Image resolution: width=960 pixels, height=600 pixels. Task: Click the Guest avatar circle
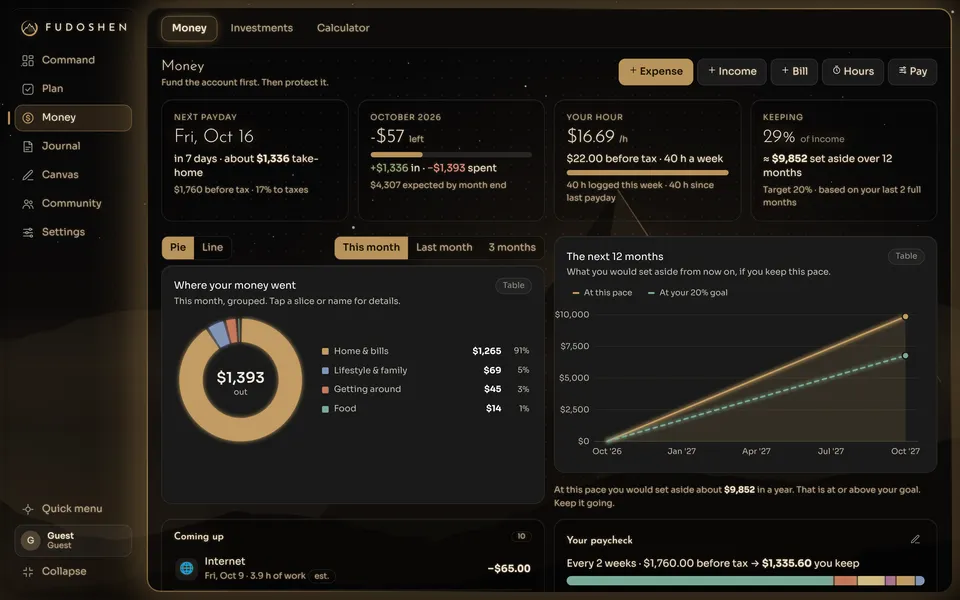click(x=31, y=541)
